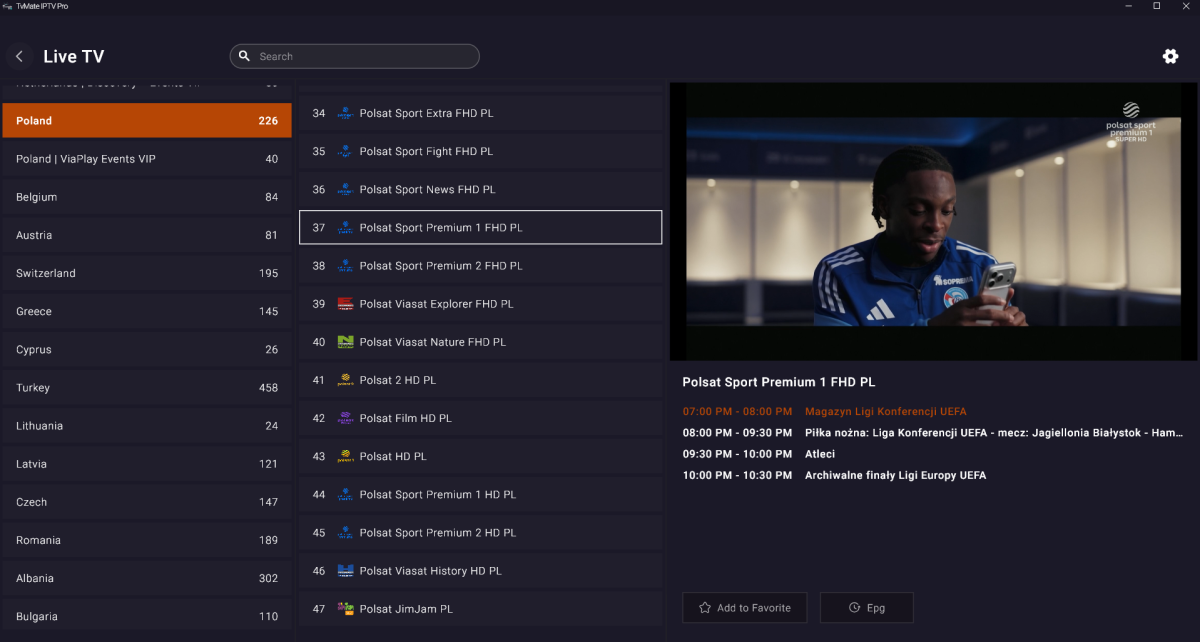Click the back arrow beside Live TV
This screenshot has width=1200, height=642.
19,57
